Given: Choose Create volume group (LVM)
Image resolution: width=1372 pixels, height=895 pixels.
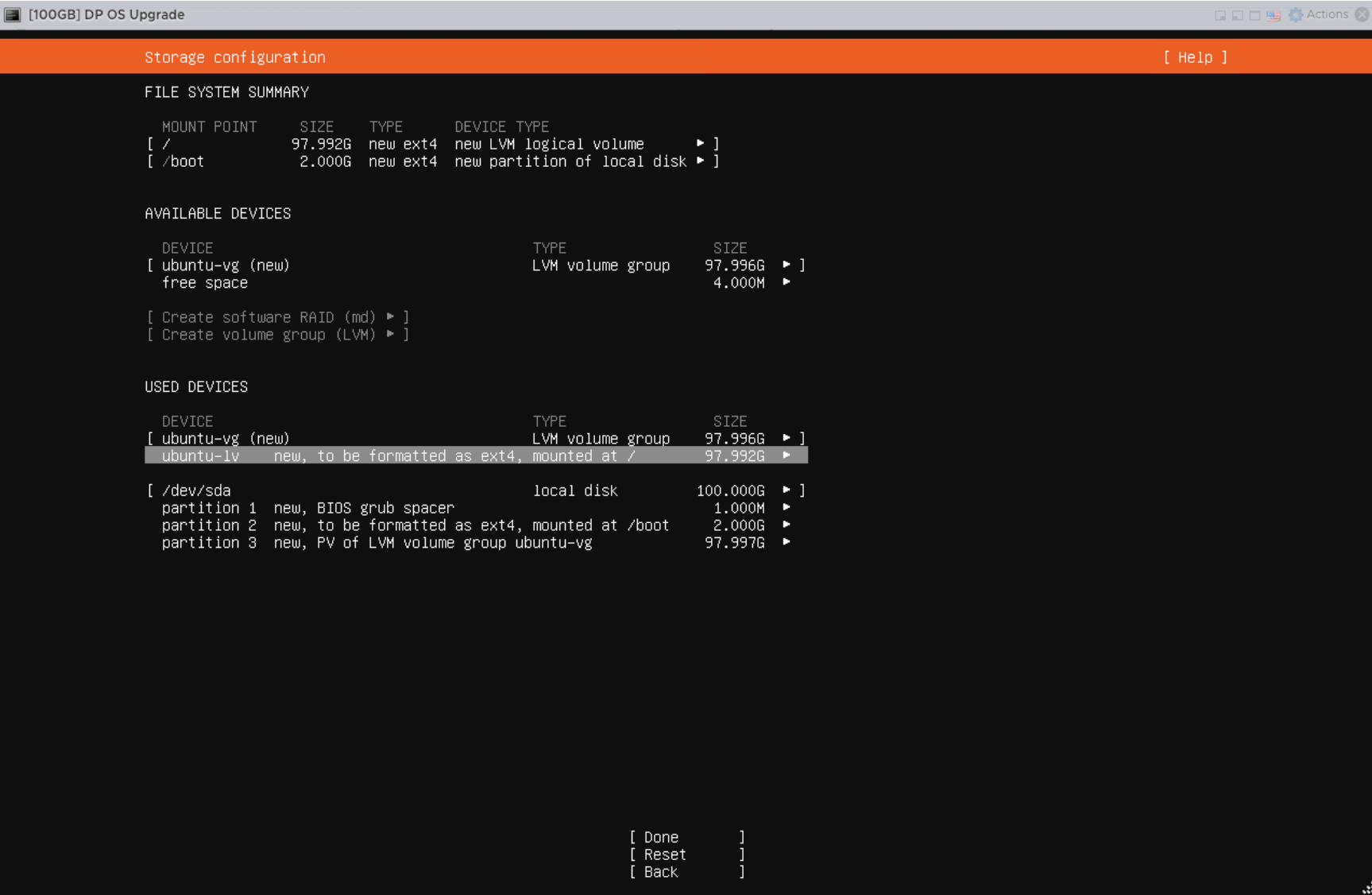Looking at the screenshot, I should coord(277,335).
